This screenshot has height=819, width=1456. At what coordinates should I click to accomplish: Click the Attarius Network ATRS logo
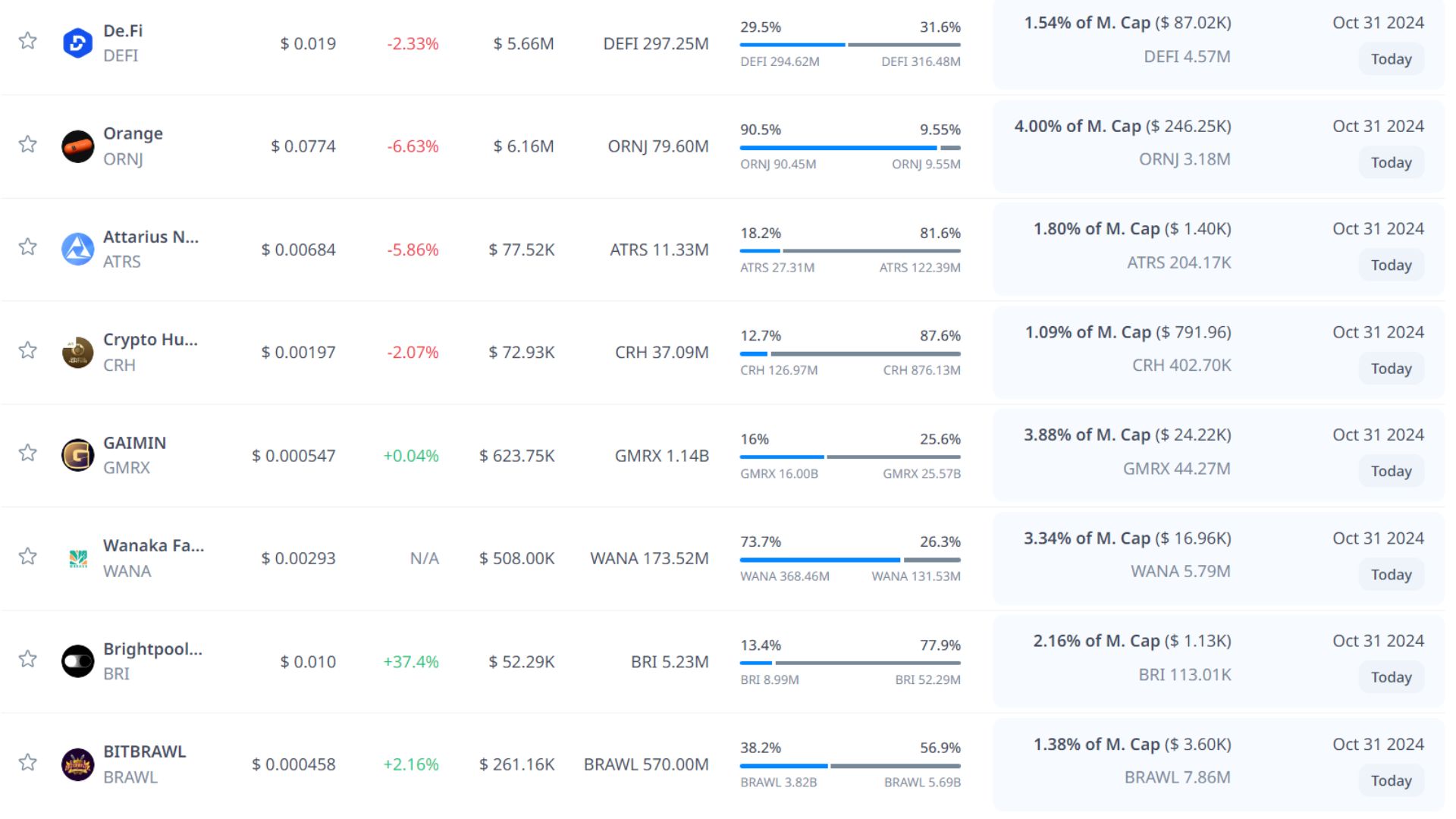click(x=77, y=249)
